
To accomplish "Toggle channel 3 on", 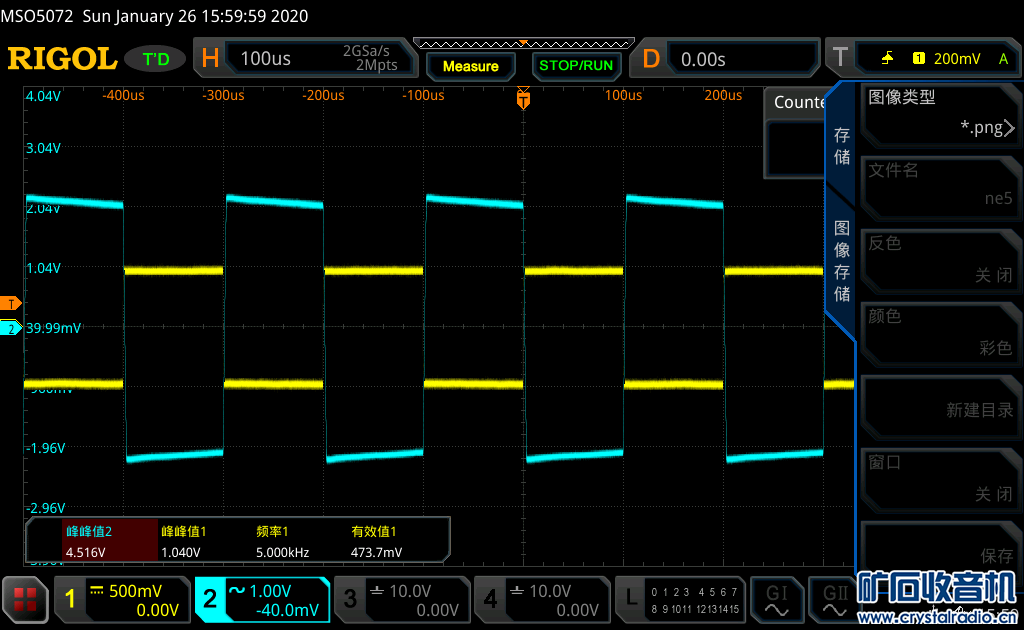I will pyautogui.click(x=401, y=599).
